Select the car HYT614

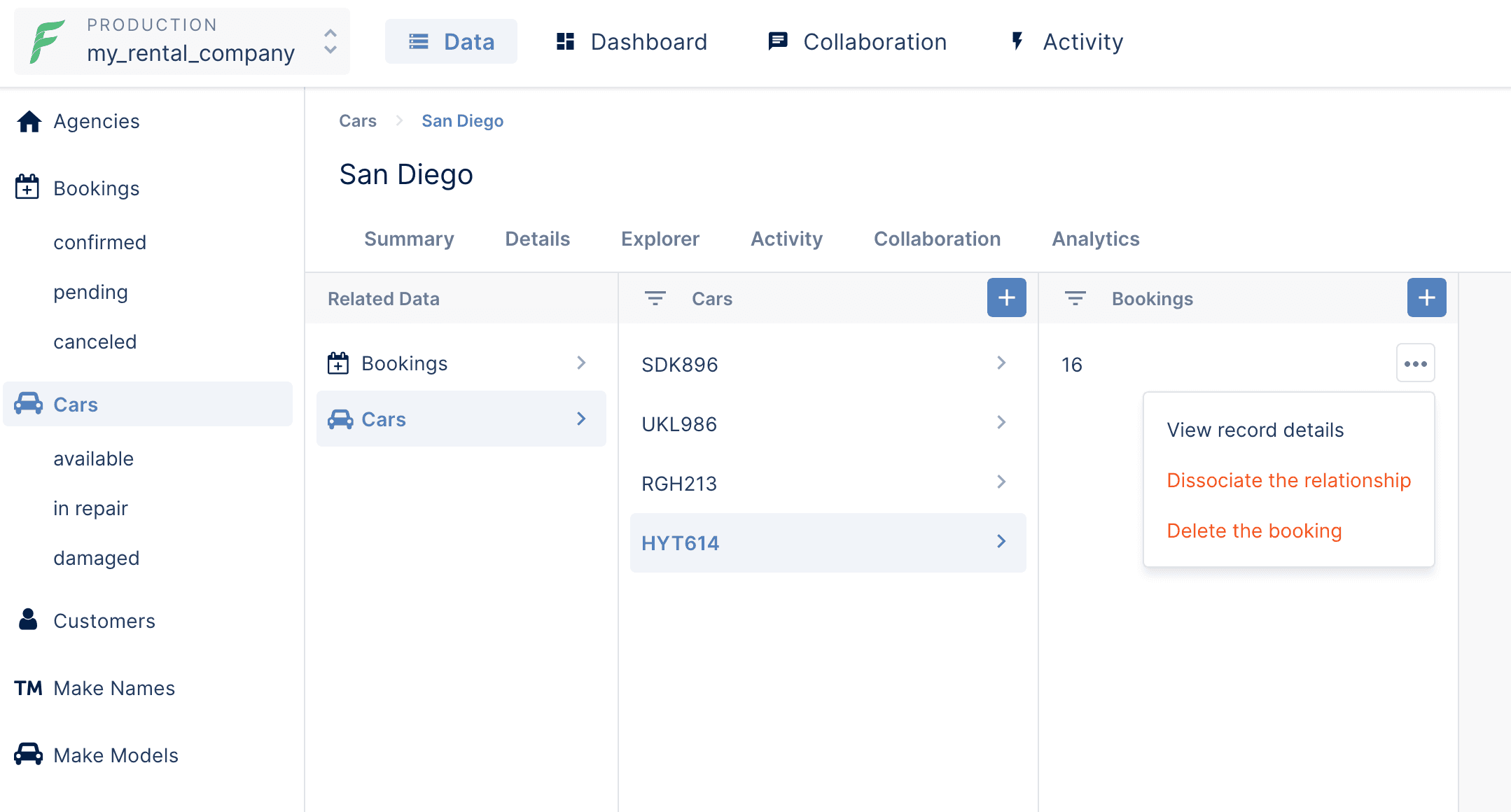[x=828, y=542]
